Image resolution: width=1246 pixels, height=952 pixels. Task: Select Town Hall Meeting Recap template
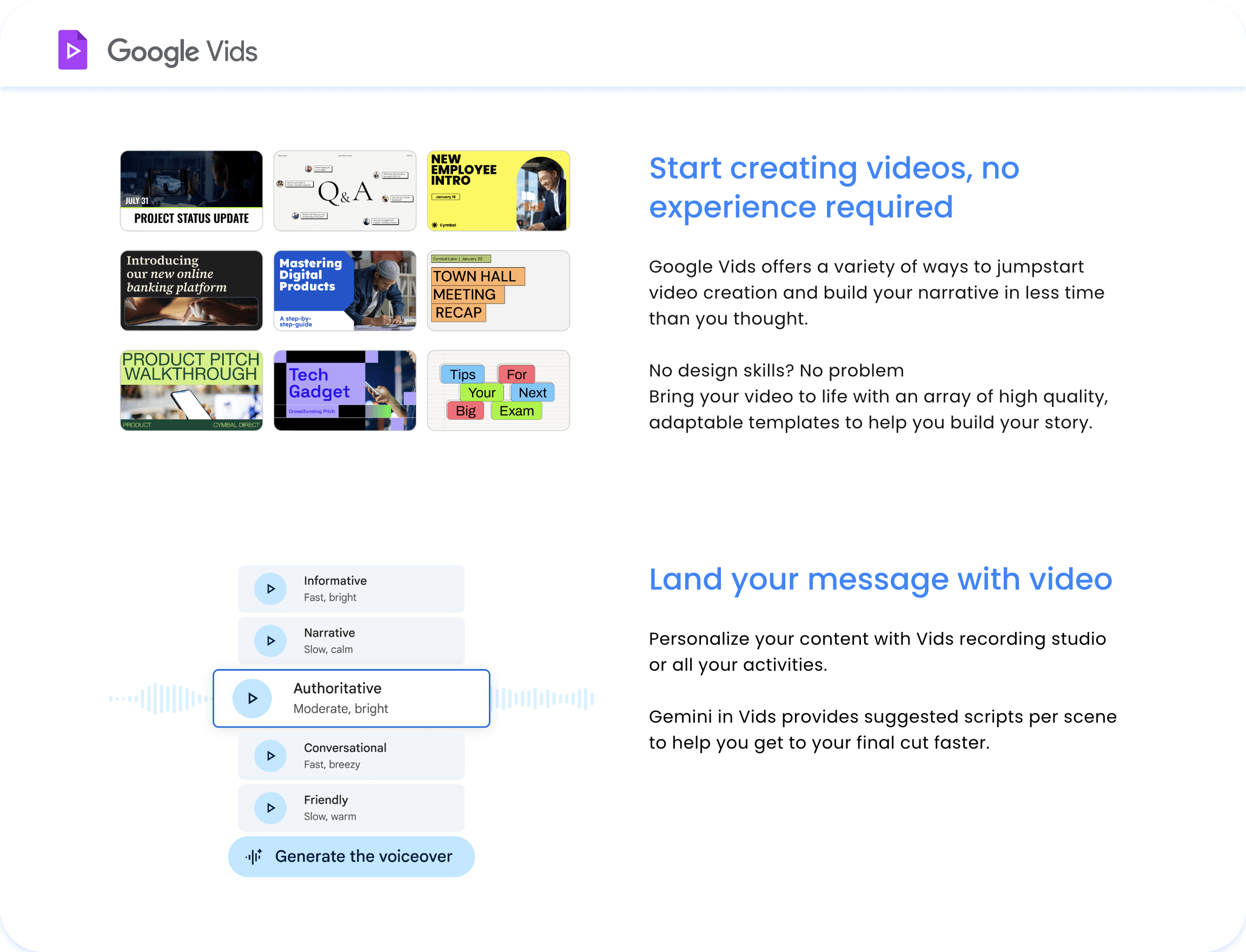[498, 290]
